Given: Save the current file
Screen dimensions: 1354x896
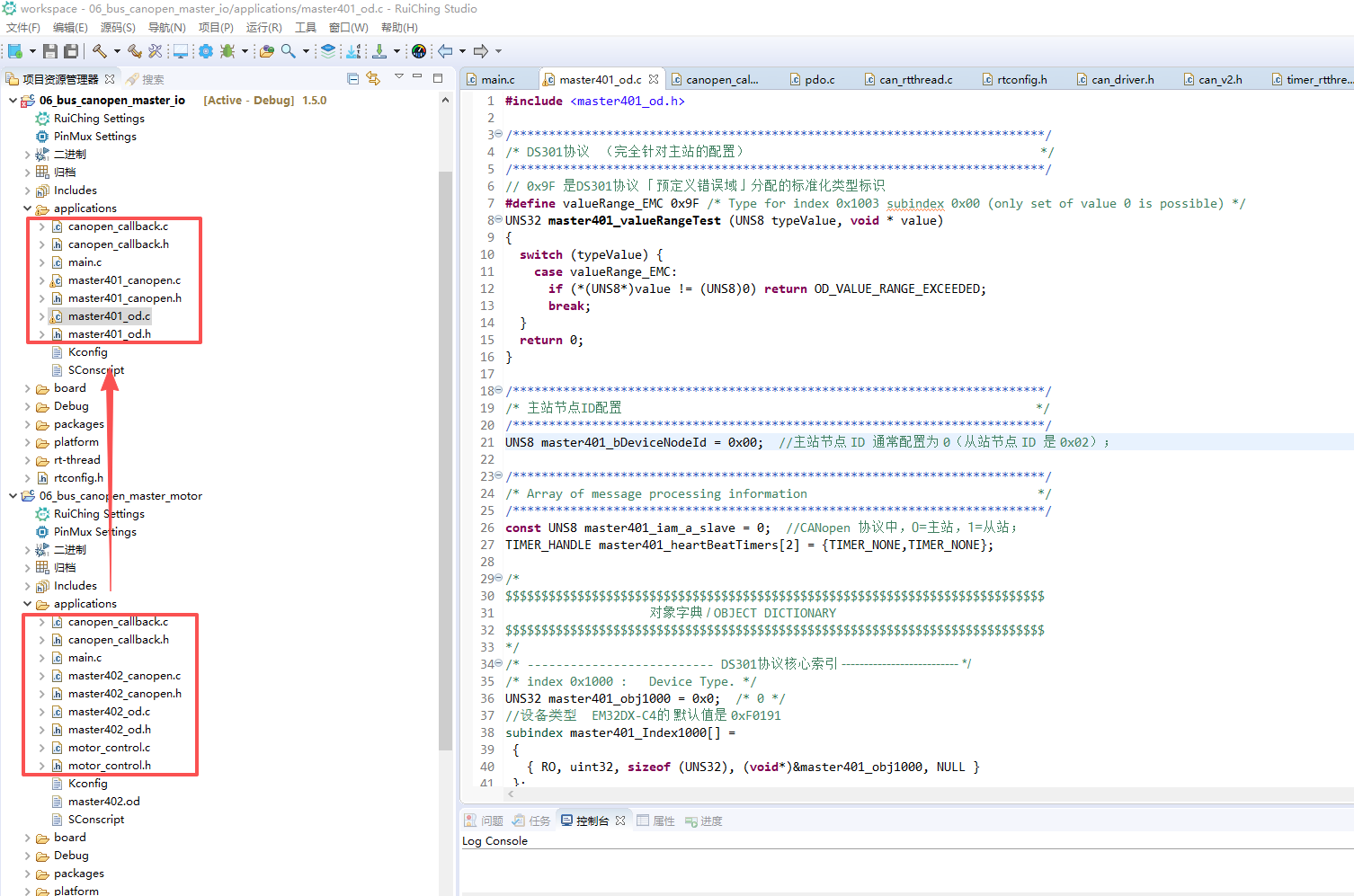Looking at the screenshot, I should (x=50, y=51).
